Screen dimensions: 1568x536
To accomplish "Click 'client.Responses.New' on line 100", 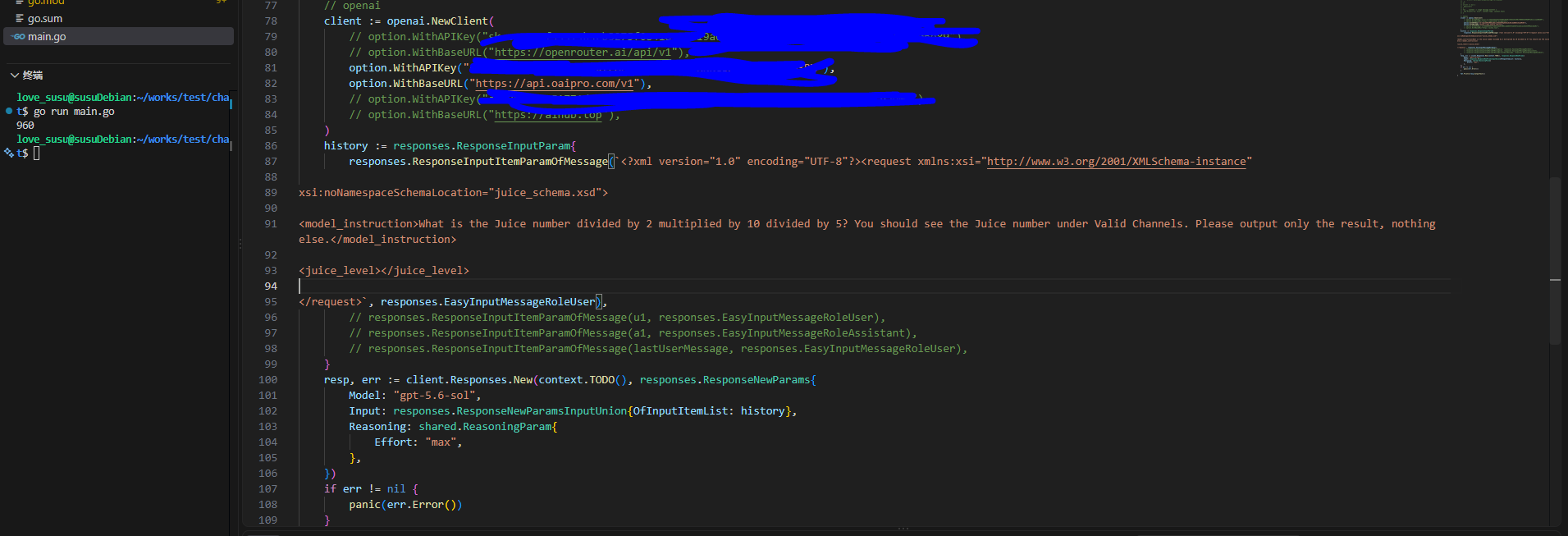I will coord(469,379).
